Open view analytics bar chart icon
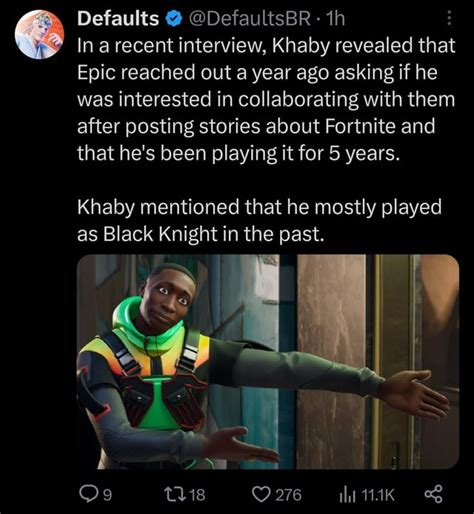Image resolution: width=474 pixels, height=514 pixels. (x=347, y=495)
